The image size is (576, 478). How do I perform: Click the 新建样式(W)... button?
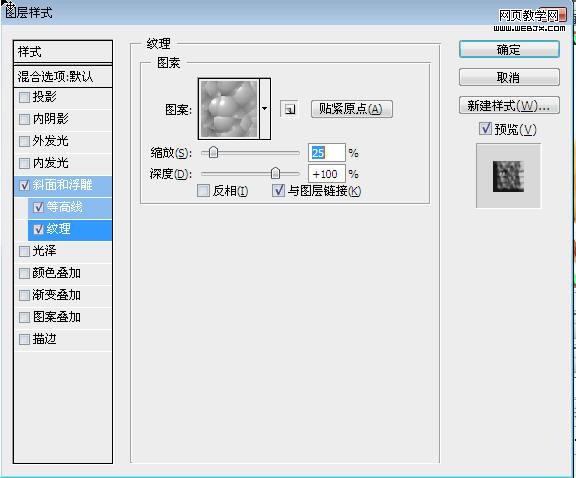(509, 105)
